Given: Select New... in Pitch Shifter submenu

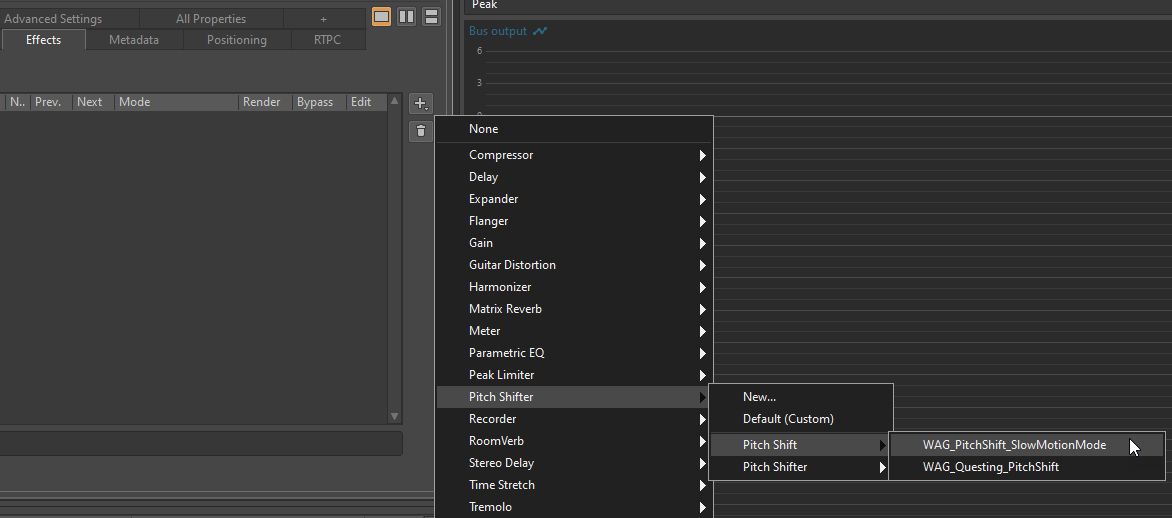Looking at the screenshot, I should 760,397.
